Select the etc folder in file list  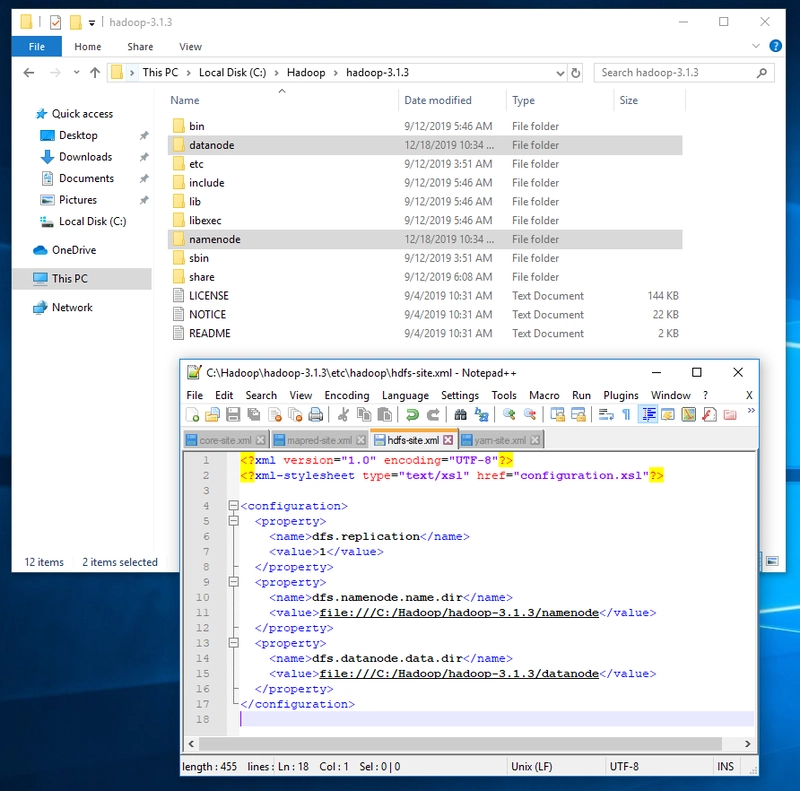[x=196, y=164]
